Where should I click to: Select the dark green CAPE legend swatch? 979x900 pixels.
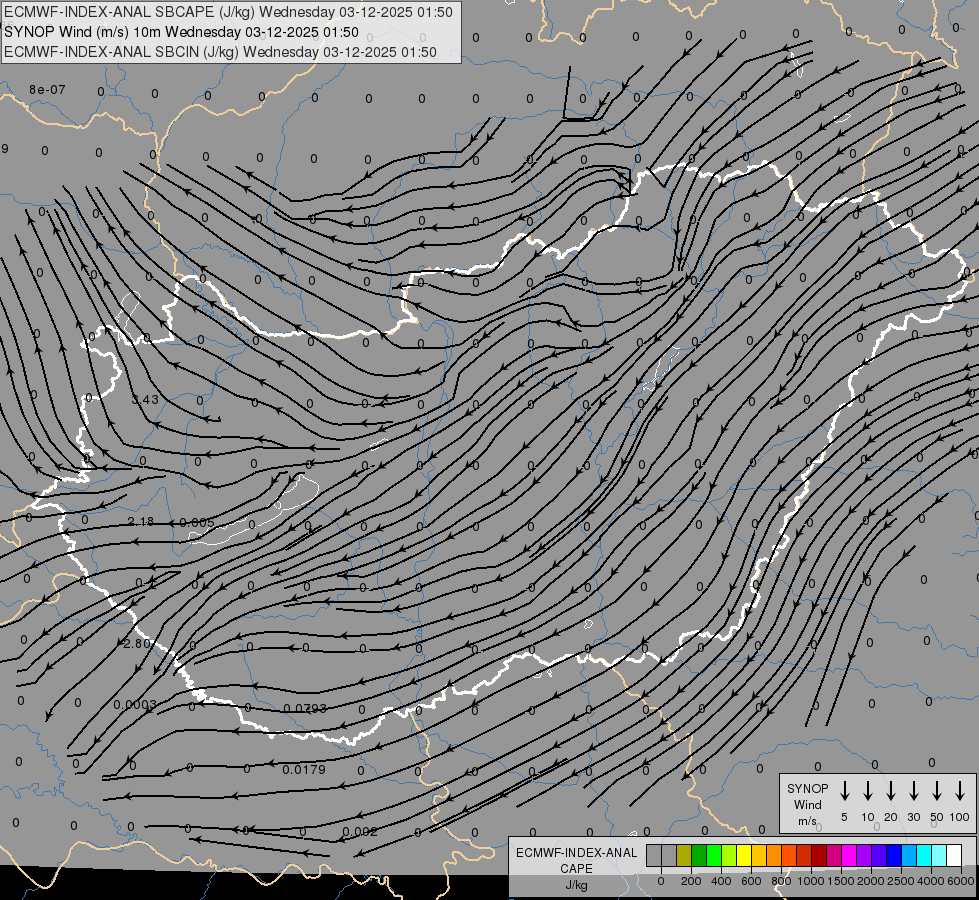[x=699, y=855]
